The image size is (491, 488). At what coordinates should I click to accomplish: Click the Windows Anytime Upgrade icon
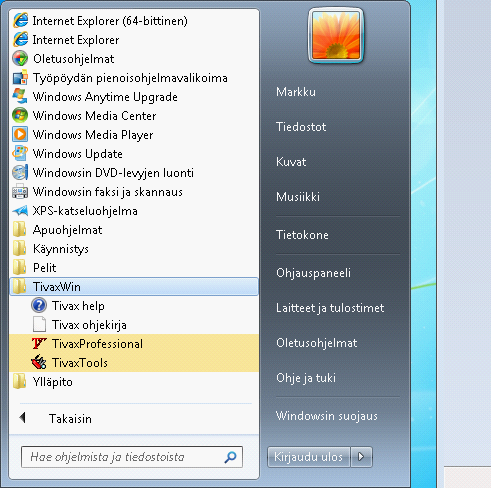tap(20, 97)
